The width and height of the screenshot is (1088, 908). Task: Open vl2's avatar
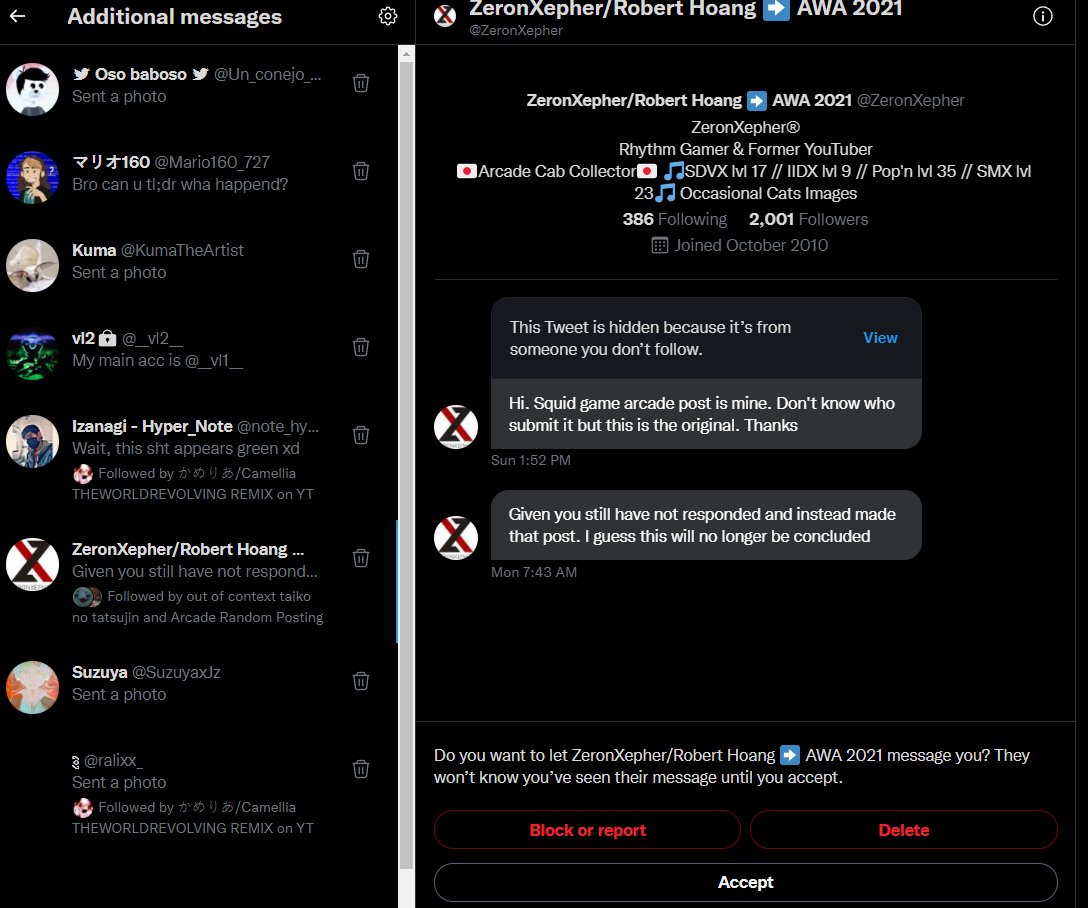pos(32,353)
